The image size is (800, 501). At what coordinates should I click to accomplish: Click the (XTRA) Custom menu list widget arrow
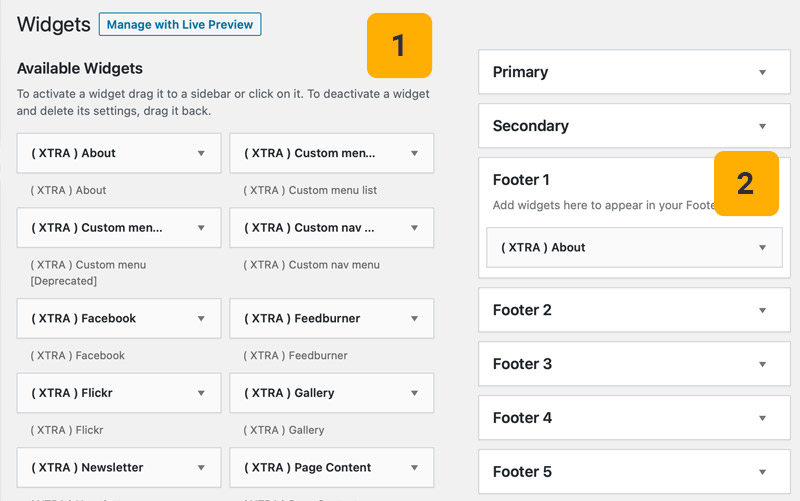click(x=414, y=153)
